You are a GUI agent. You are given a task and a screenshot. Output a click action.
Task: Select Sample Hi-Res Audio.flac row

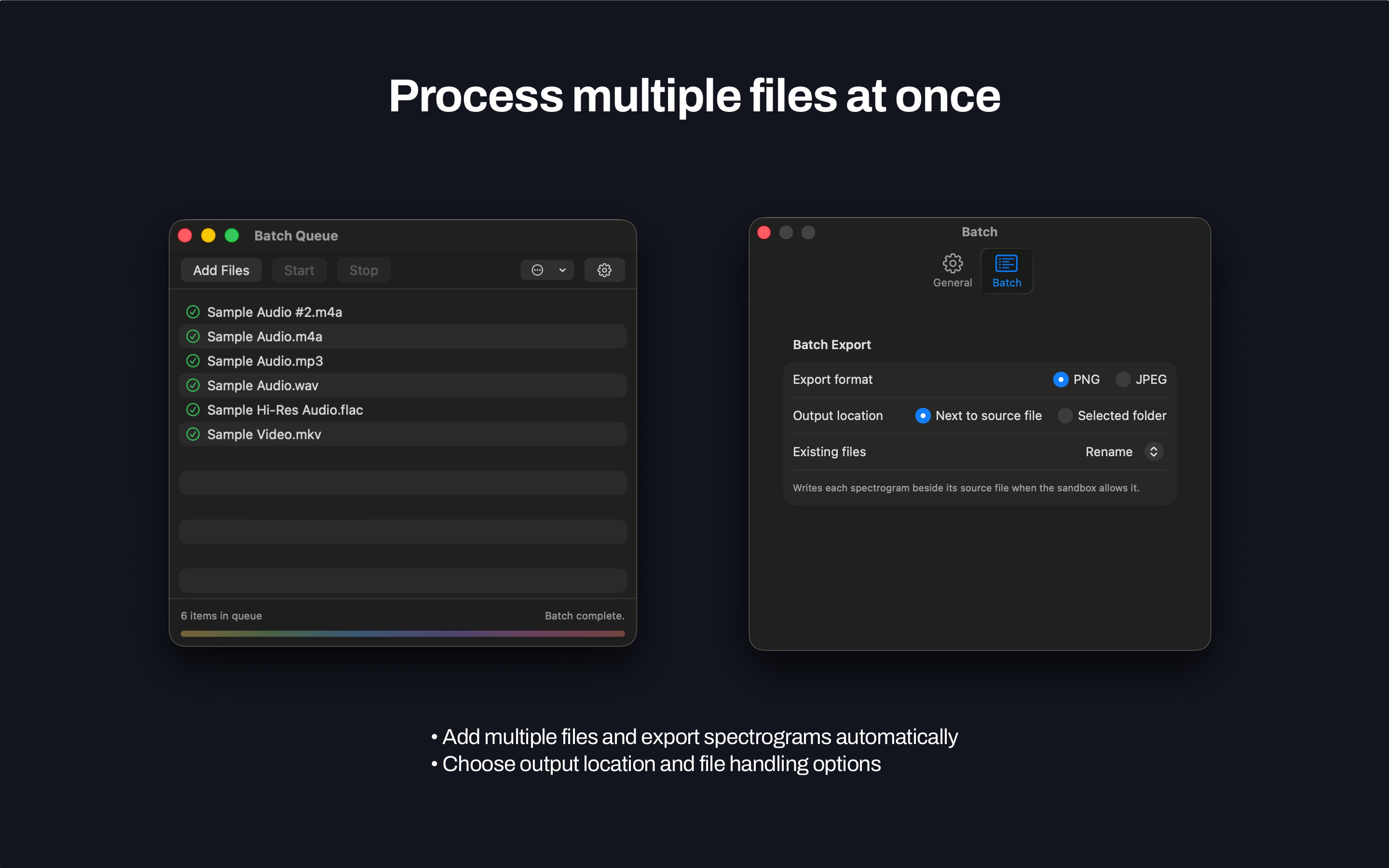click(403, 410)
